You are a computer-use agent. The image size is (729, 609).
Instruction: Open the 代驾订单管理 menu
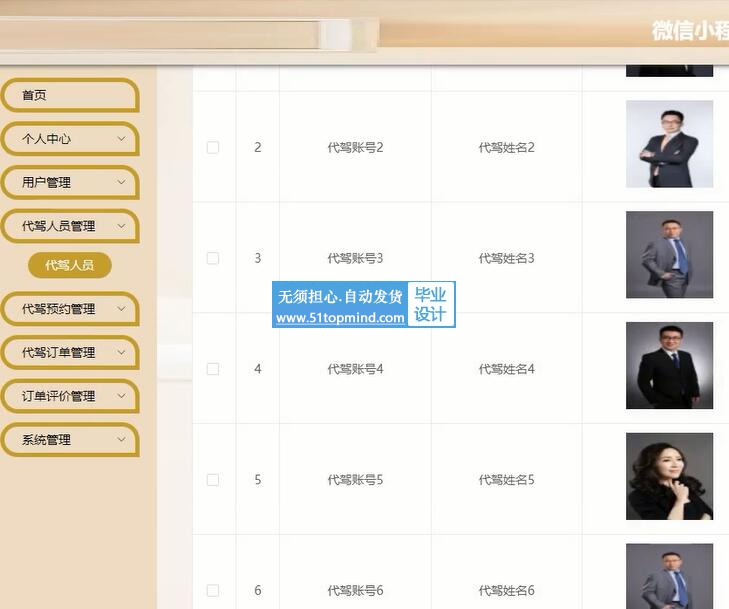(70, 352)
